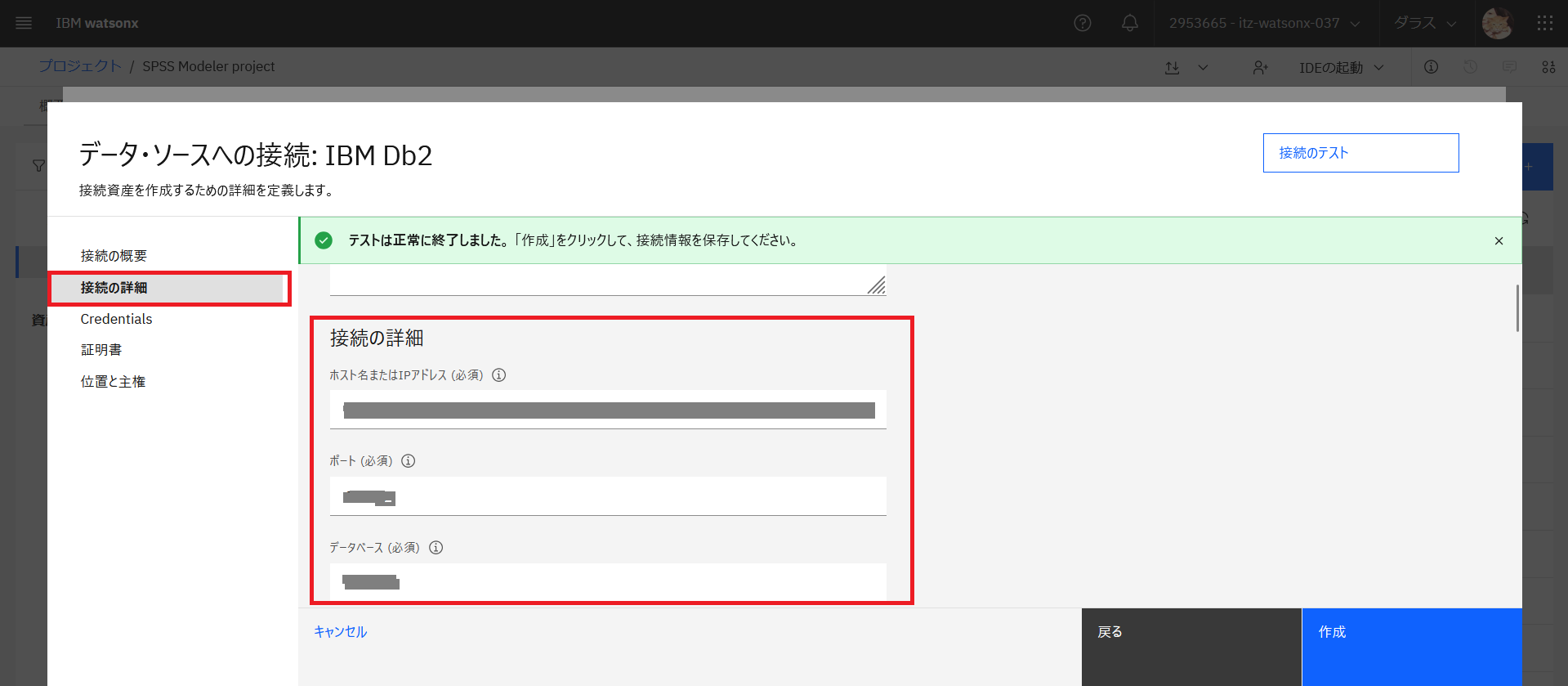This screenshot has width=1568, height=686.
Task: Expand the chevron next to upload icon
Action: [x=1203, y=67]
